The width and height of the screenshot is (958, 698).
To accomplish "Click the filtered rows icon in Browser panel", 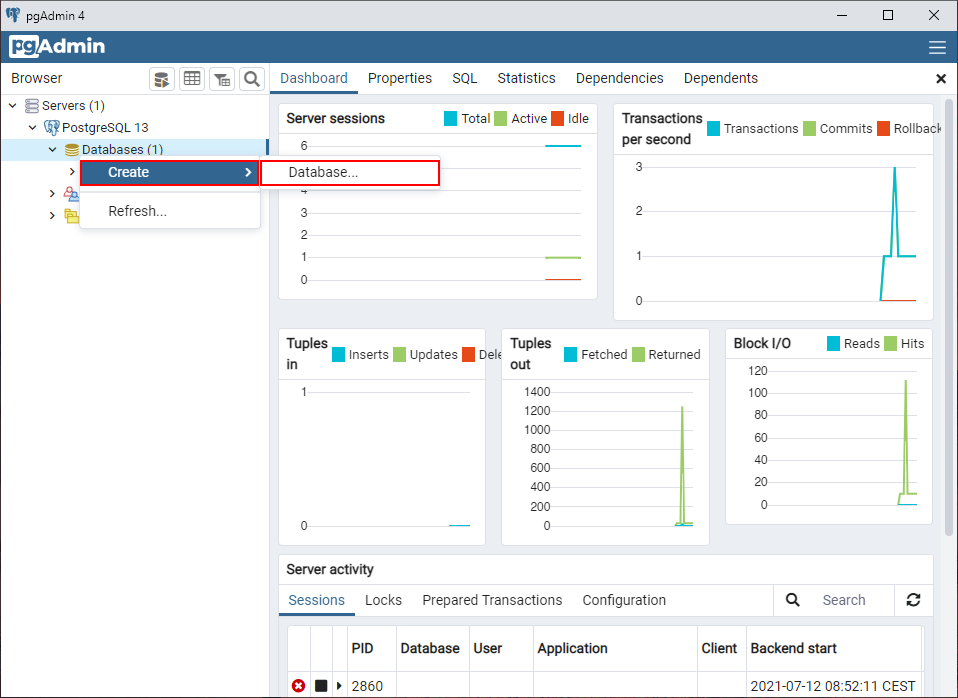I will pyautogui.click(x=221, y=79).
